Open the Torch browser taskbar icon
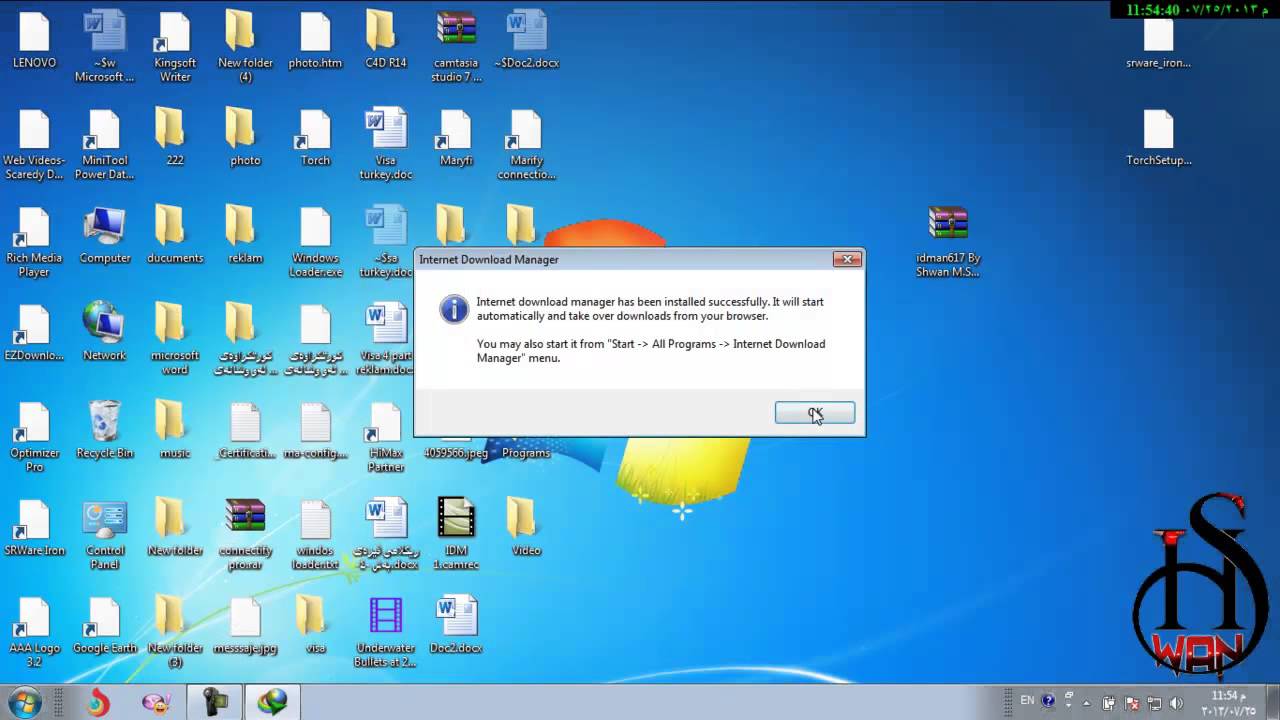 tap(98, 702)
